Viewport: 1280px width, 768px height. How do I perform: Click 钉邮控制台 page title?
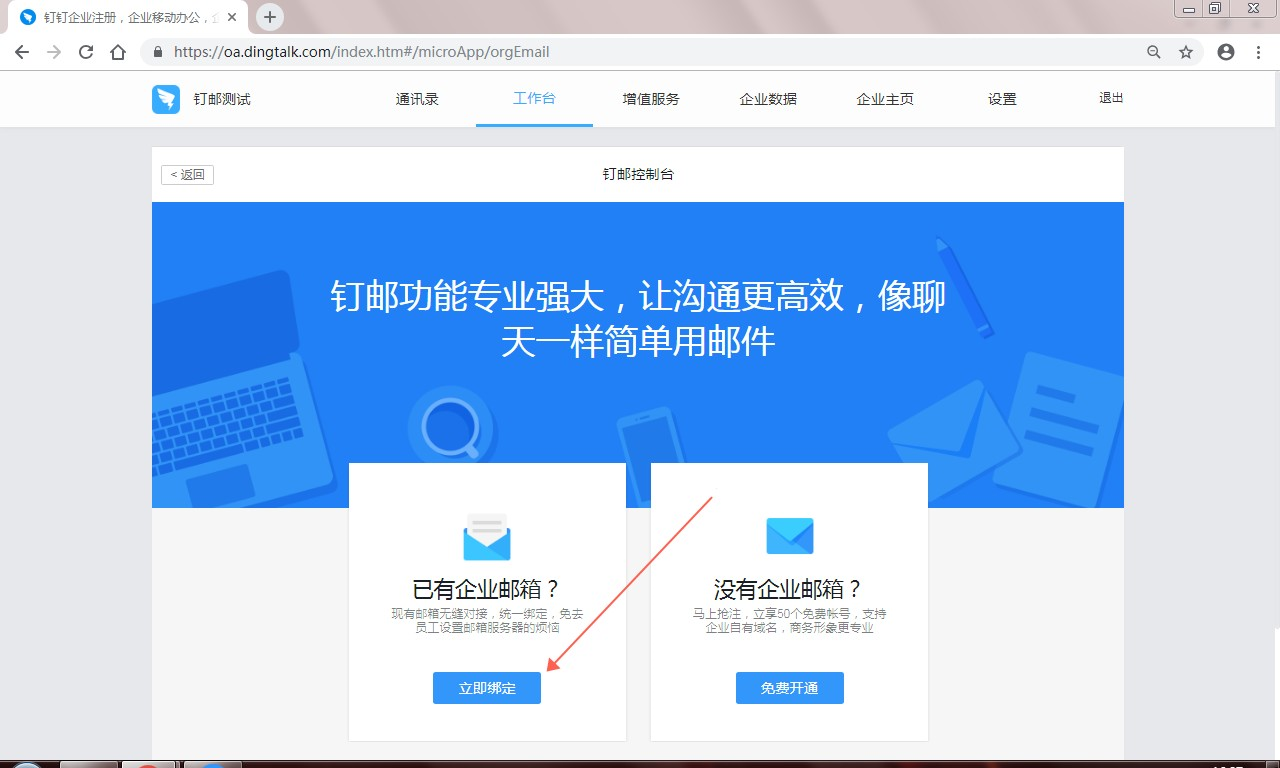point(638,174)
